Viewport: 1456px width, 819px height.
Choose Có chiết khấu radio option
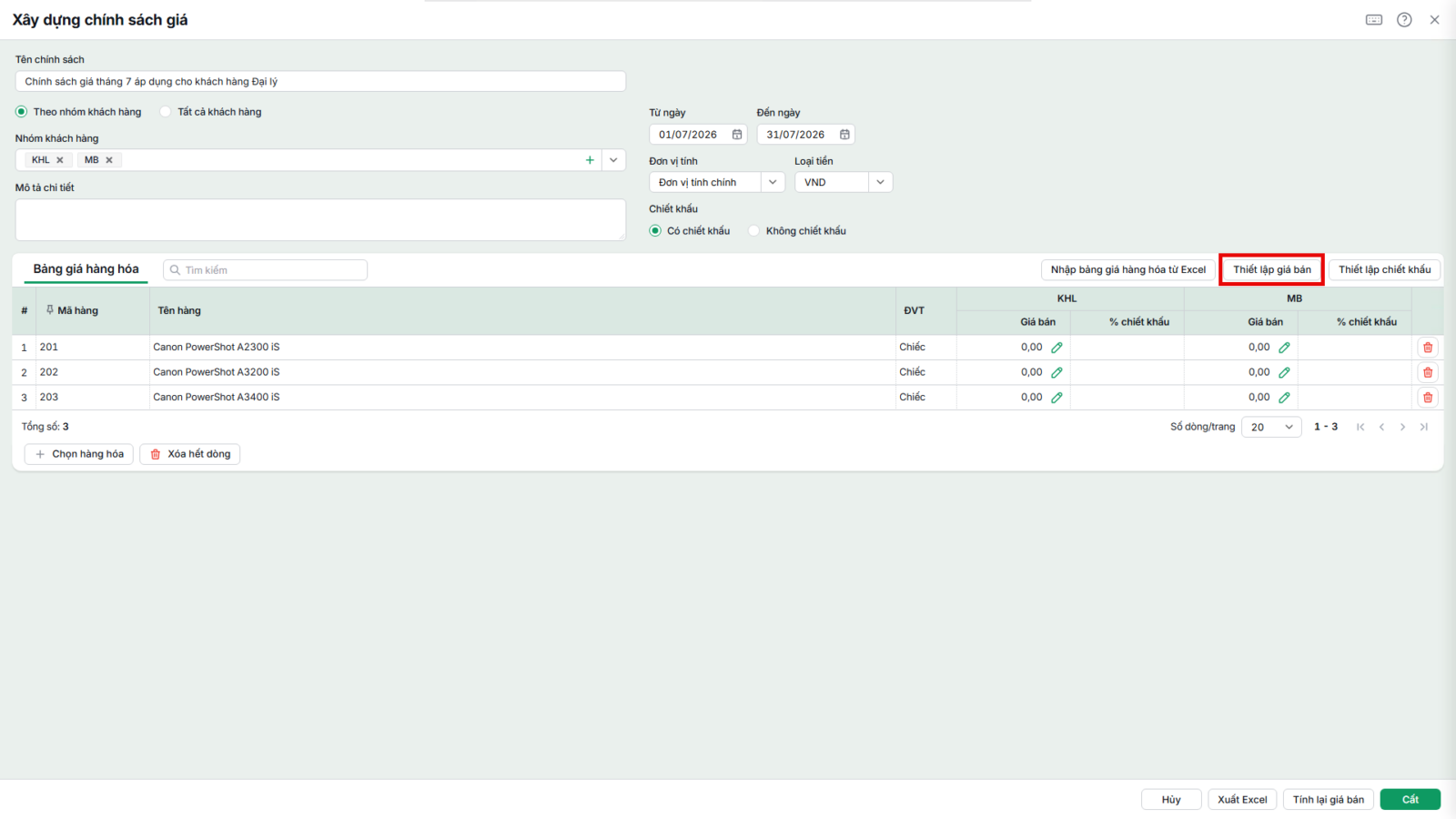click(655, 231)
